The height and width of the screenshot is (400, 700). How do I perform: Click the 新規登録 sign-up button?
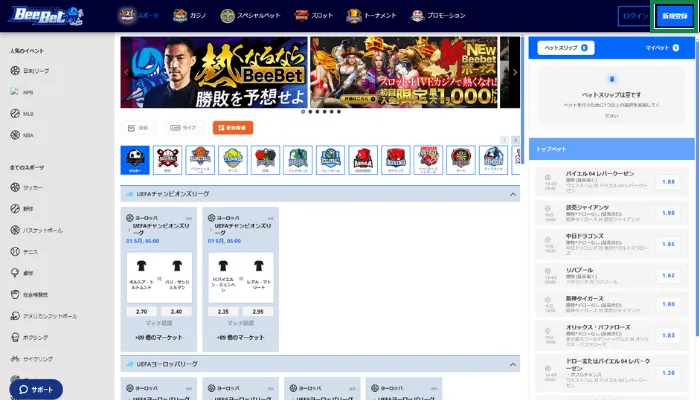point(675,16)
